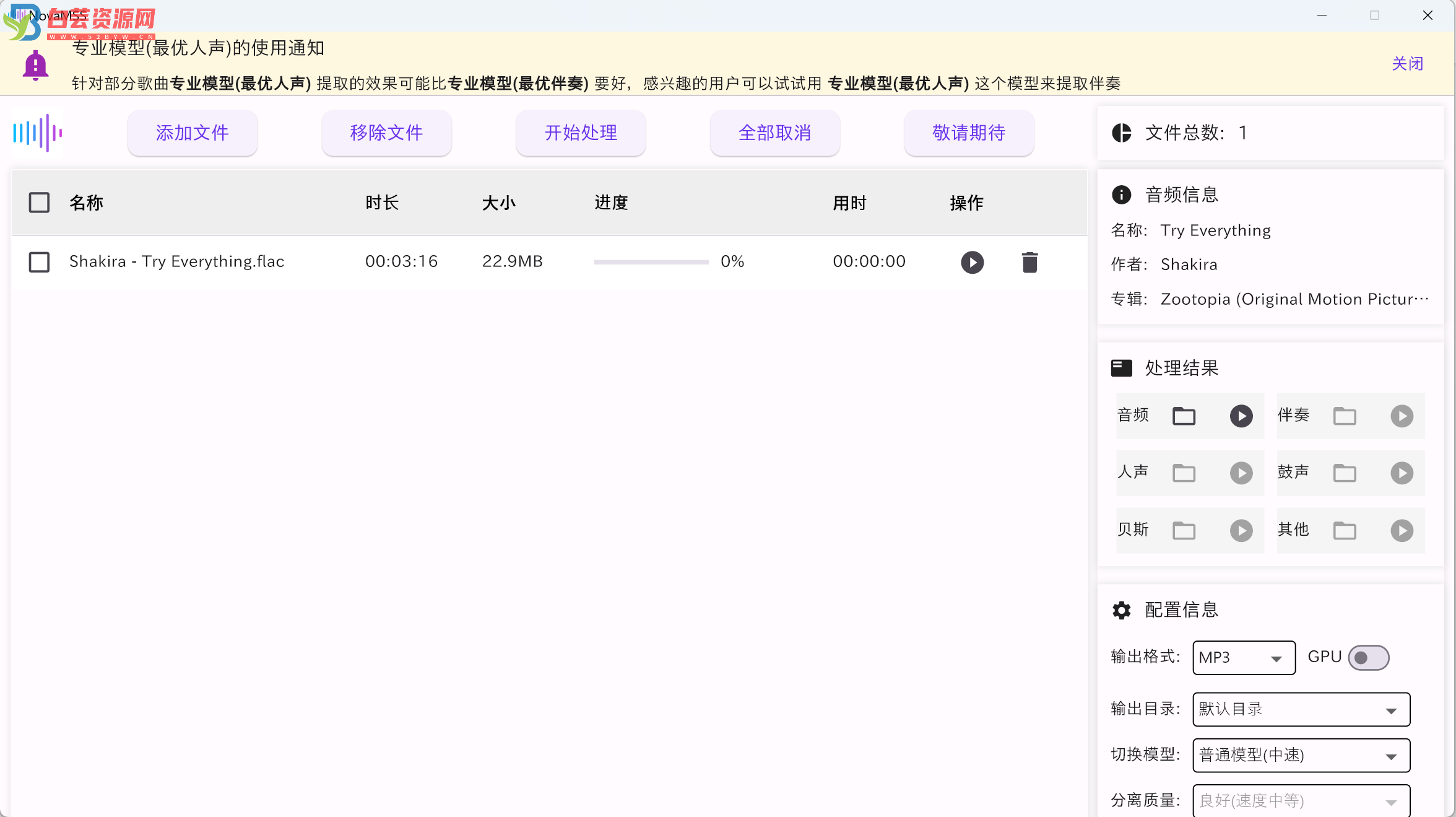
Task: Click the 操作 column header
Action: tap(966, 203)
